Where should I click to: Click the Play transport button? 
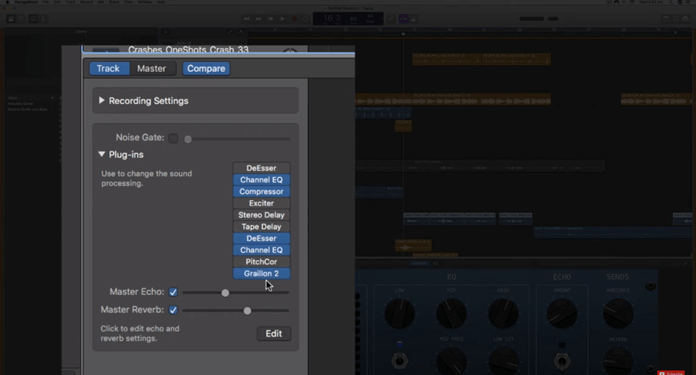coord(282,19)
